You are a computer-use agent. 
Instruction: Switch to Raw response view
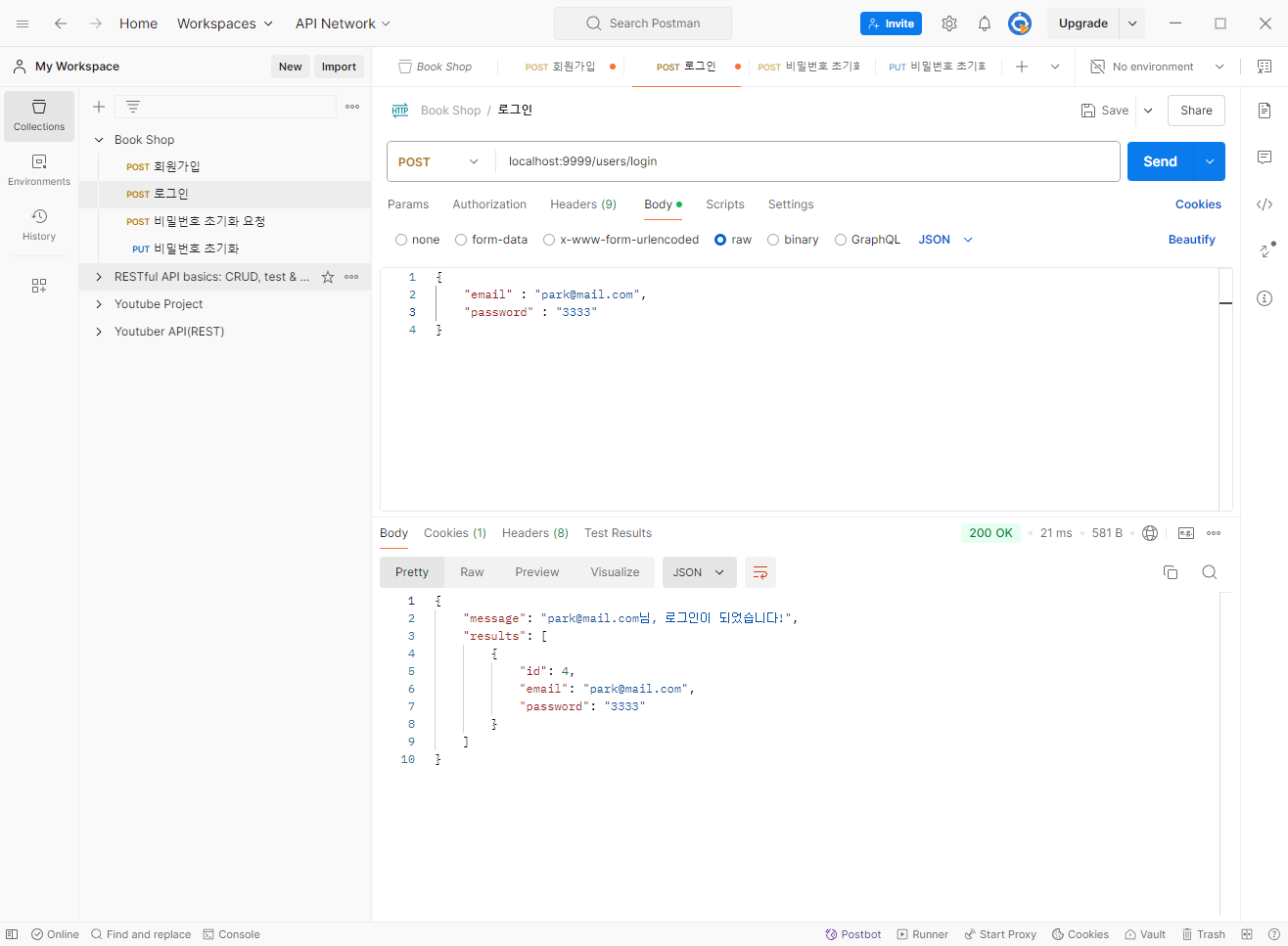point(472,572)
